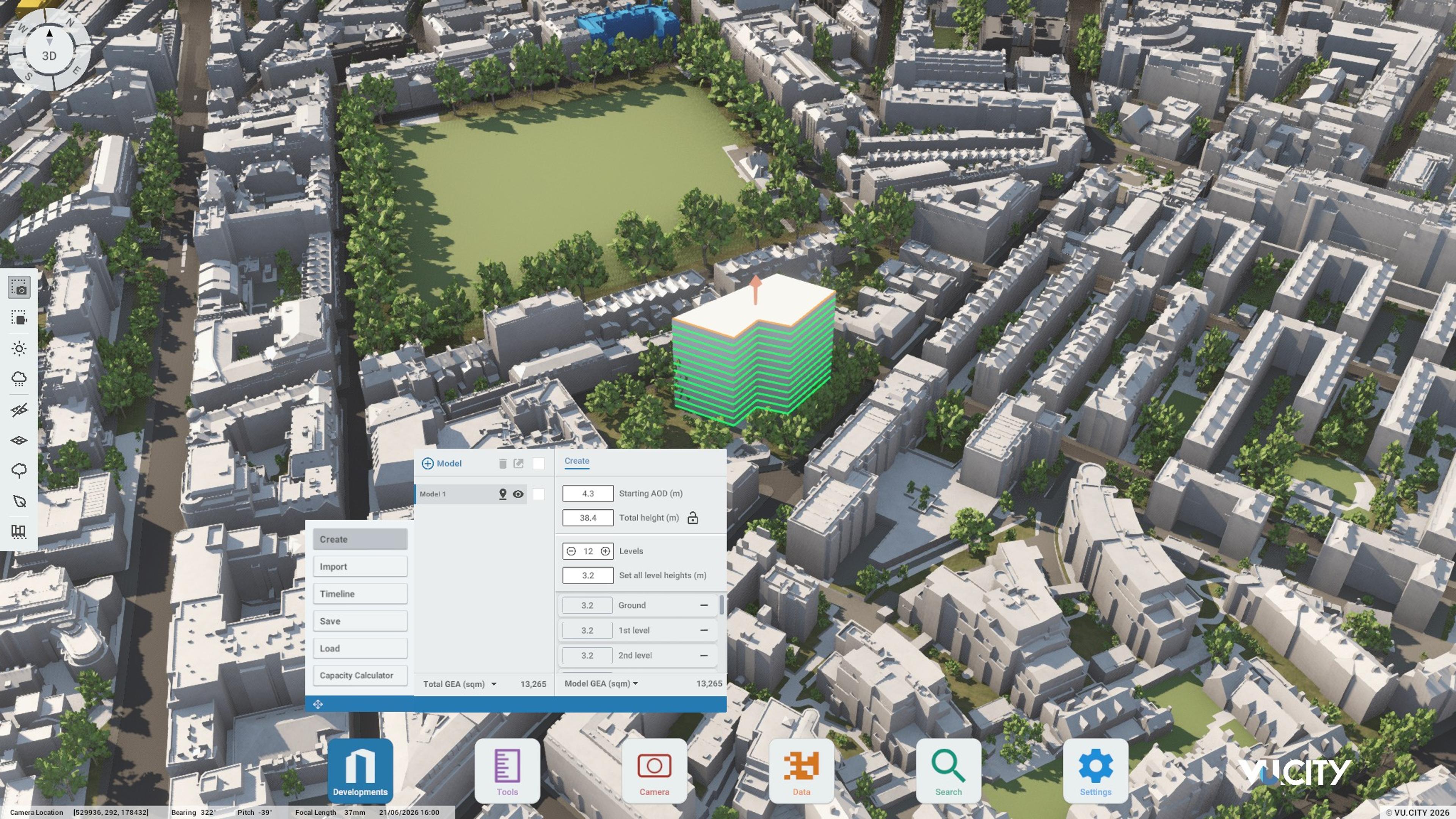The height and width of the screenshot is (819, 1456).
Task: Toggle tree display with the tree icon
Action: 19,470
